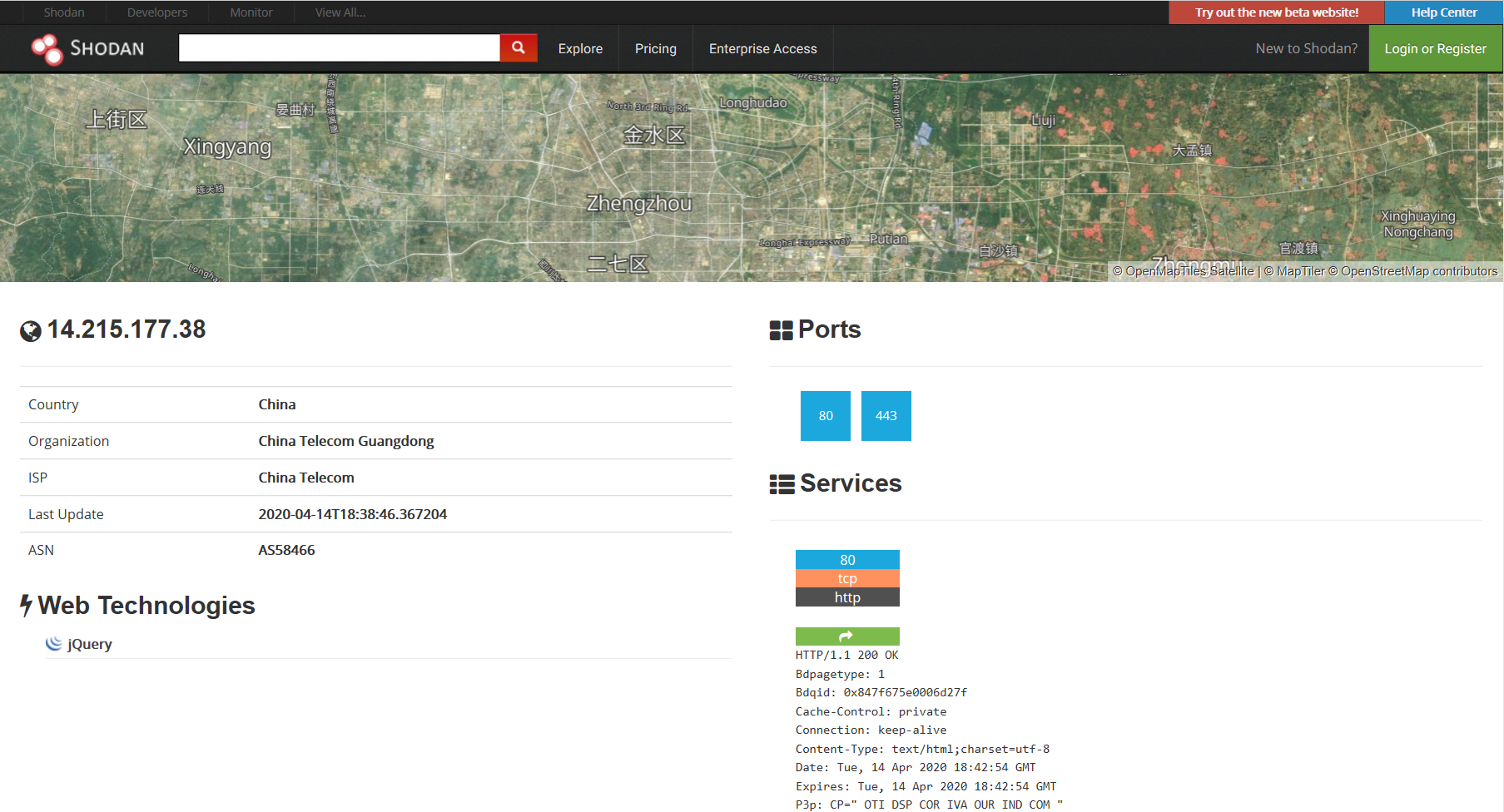
Task: Open the Monitor link in top bar
Action: pyautogui.click(x=251, y=12)
